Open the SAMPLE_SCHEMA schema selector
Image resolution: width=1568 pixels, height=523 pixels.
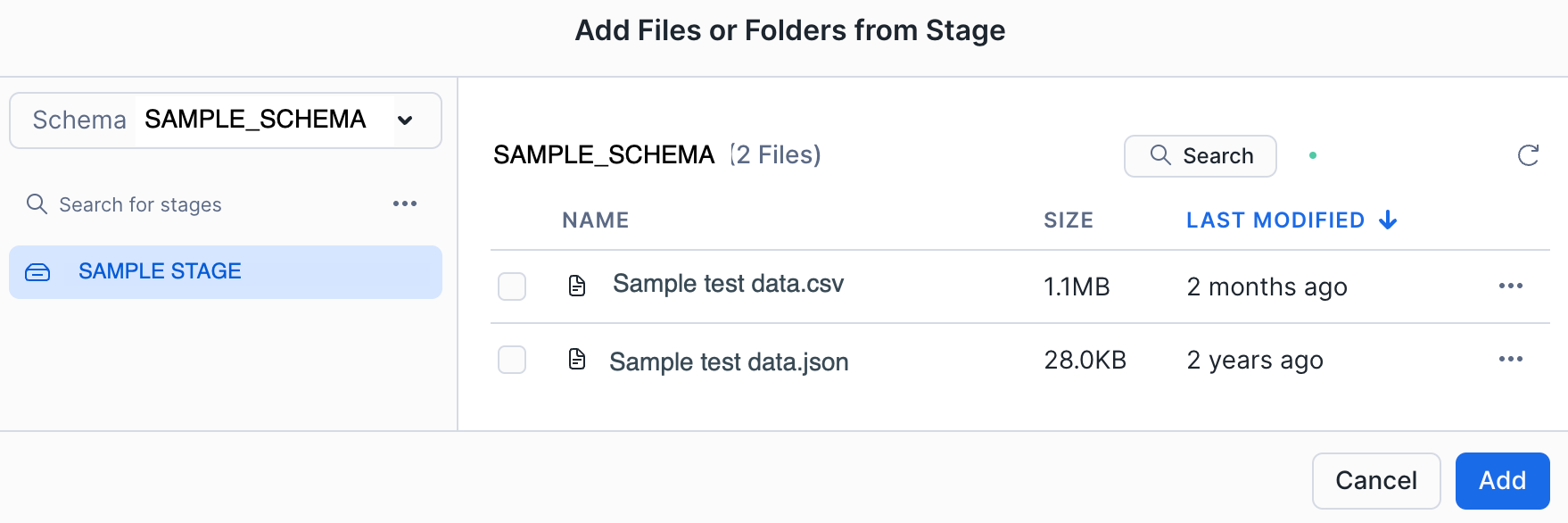click(255, 120)
